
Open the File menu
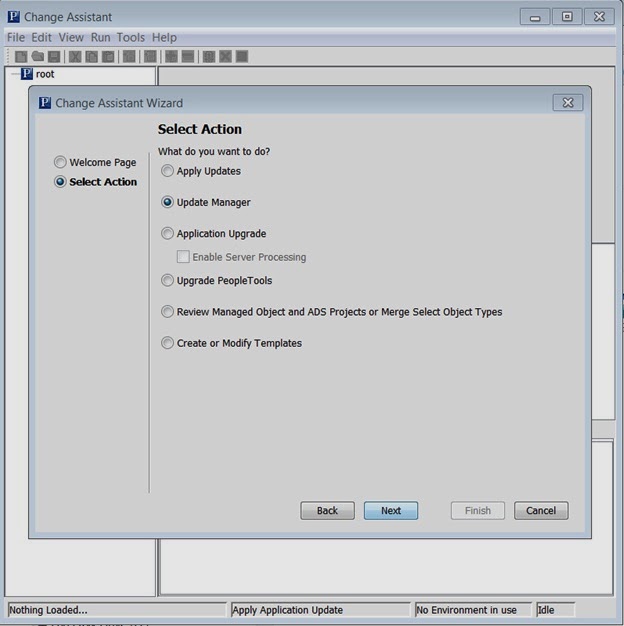click(16, 38)
